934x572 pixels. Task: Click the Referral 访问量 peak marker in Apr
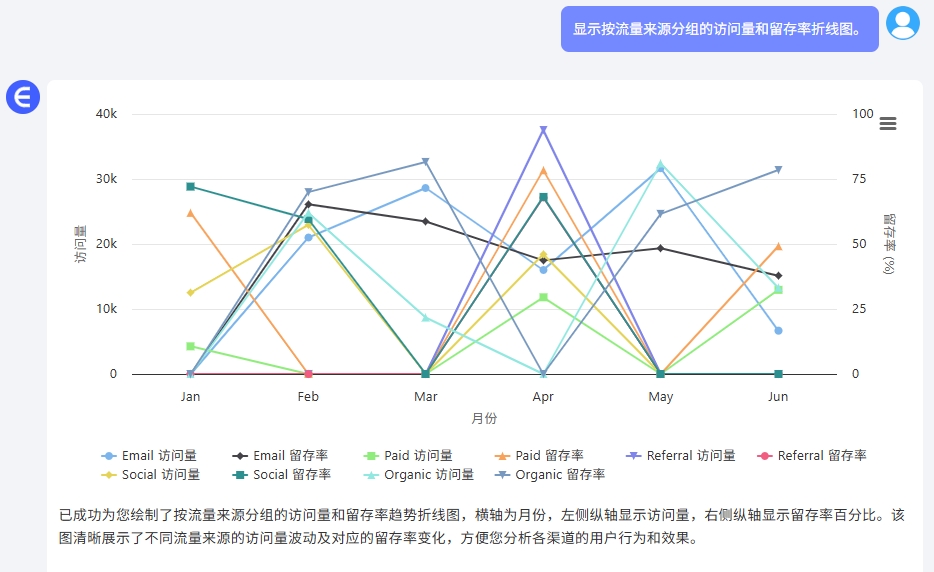543,129
